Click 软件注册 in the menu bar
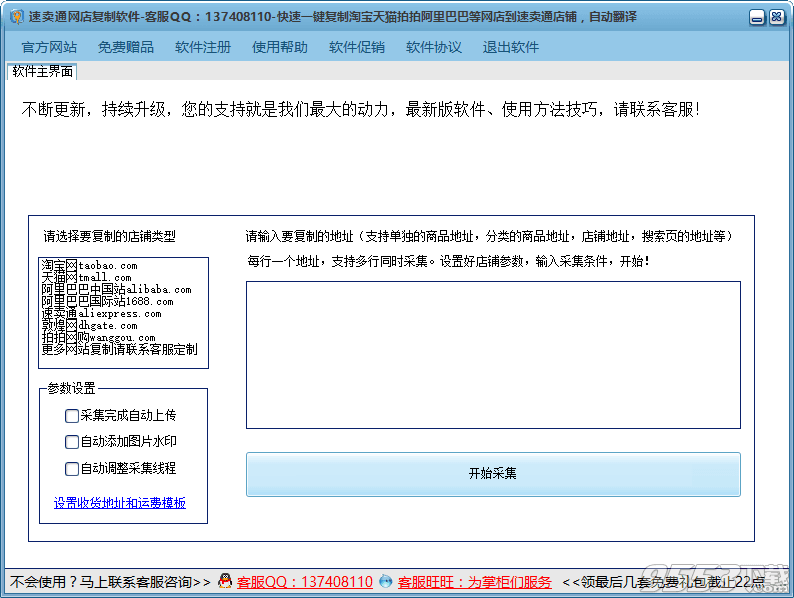 [203, 47]
